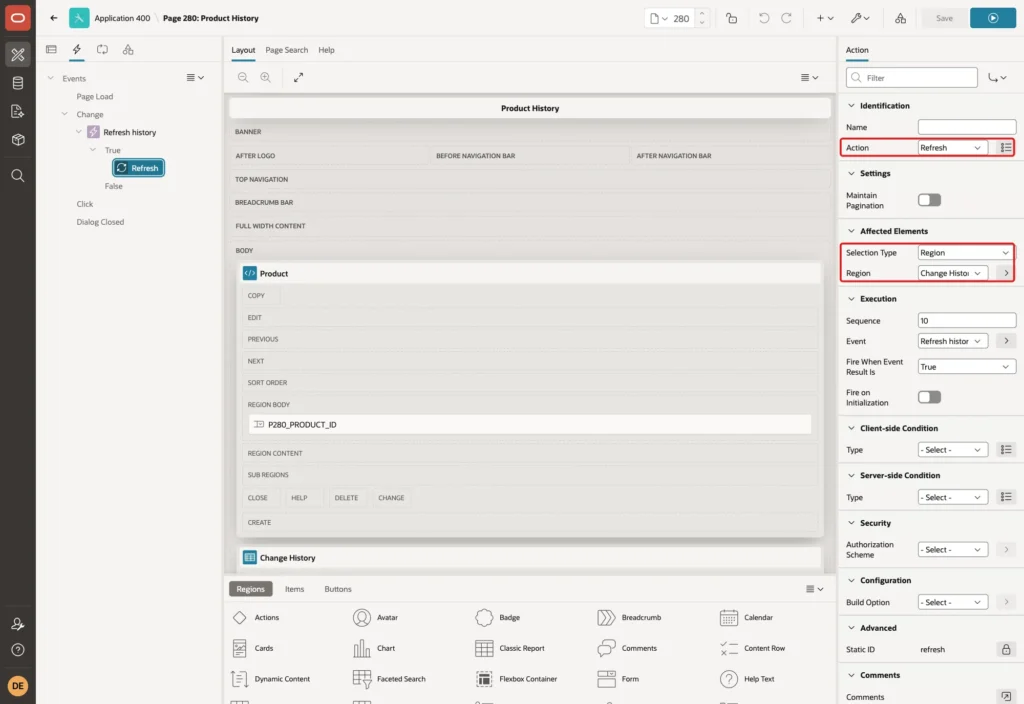
Task: Open the SQL Workshop database icon
Action: tap(18, 83)
